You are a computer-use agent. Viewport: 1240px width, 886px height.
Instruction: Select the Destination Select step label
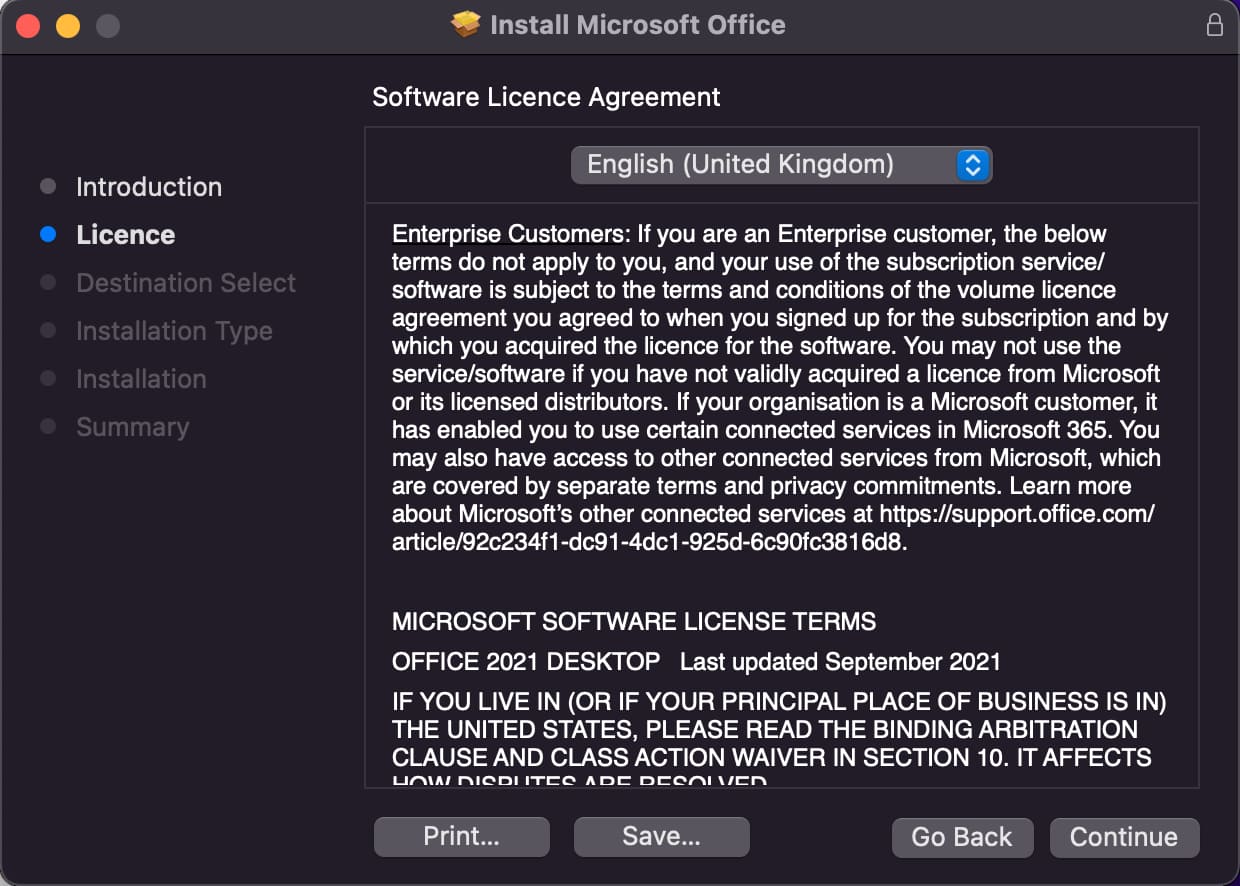click(186, 283)
